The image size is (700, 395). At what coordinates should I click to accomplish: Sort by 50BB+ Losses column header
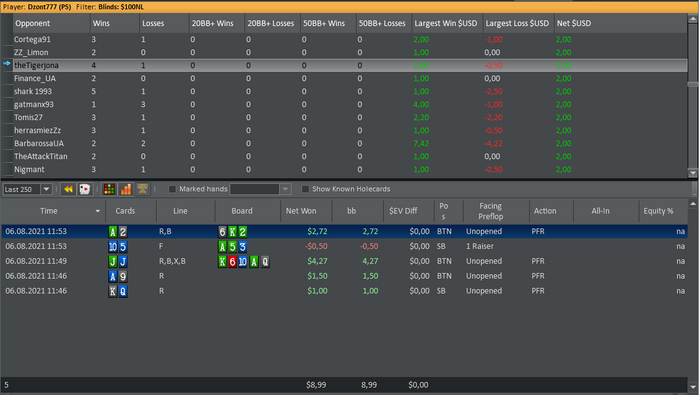[383, 23]
